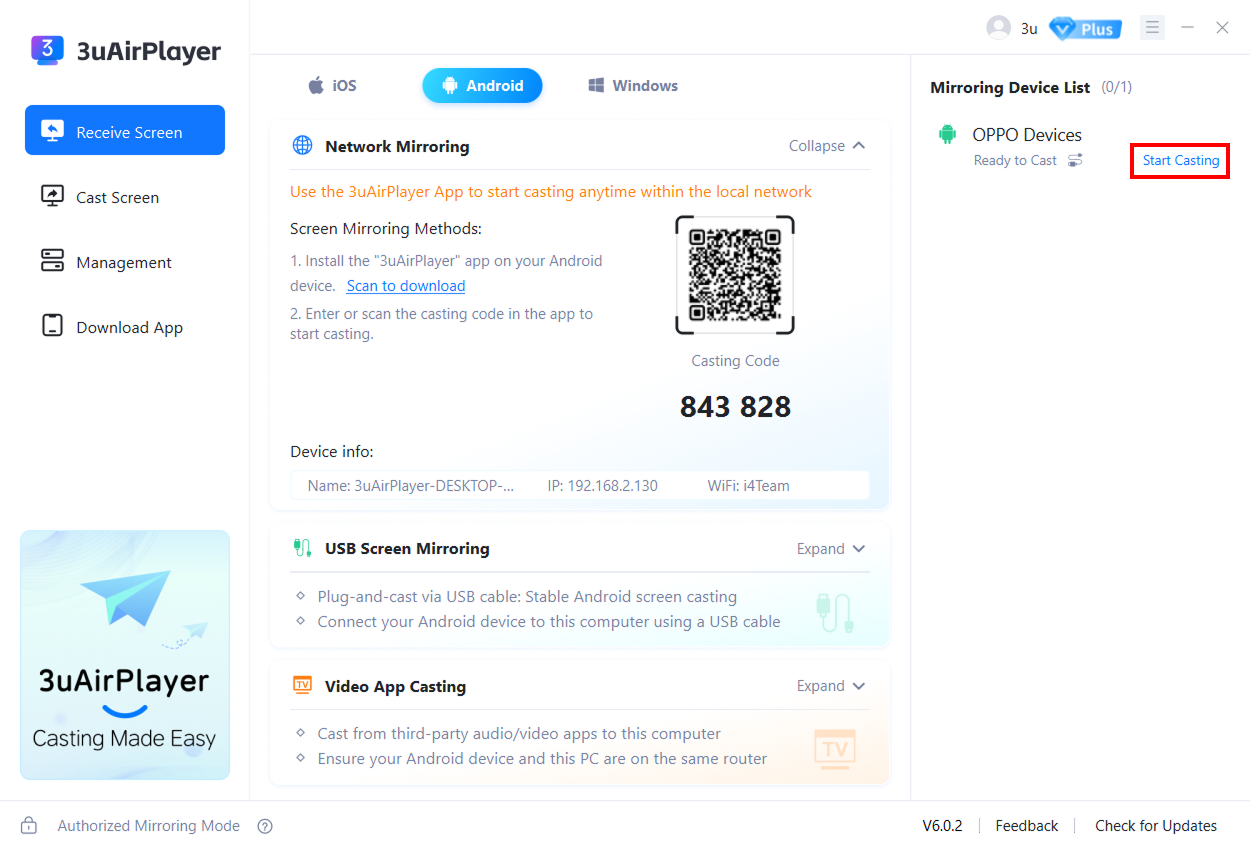Click the Scan to download link
Image resolution: width=1250 pixels, height=850 pixels.
[x=406, y=286]
